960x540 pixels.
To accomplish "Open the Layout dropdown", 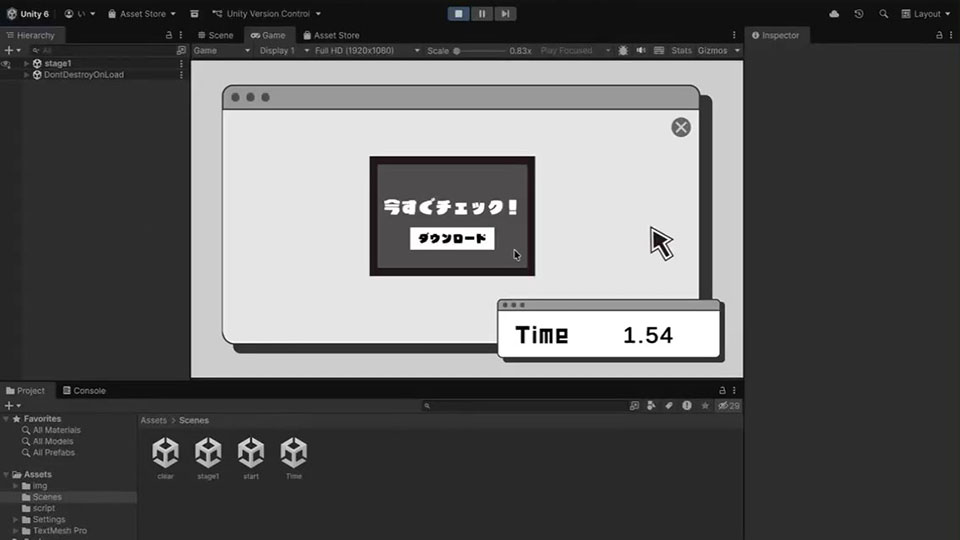I will [x=926, y=14].
